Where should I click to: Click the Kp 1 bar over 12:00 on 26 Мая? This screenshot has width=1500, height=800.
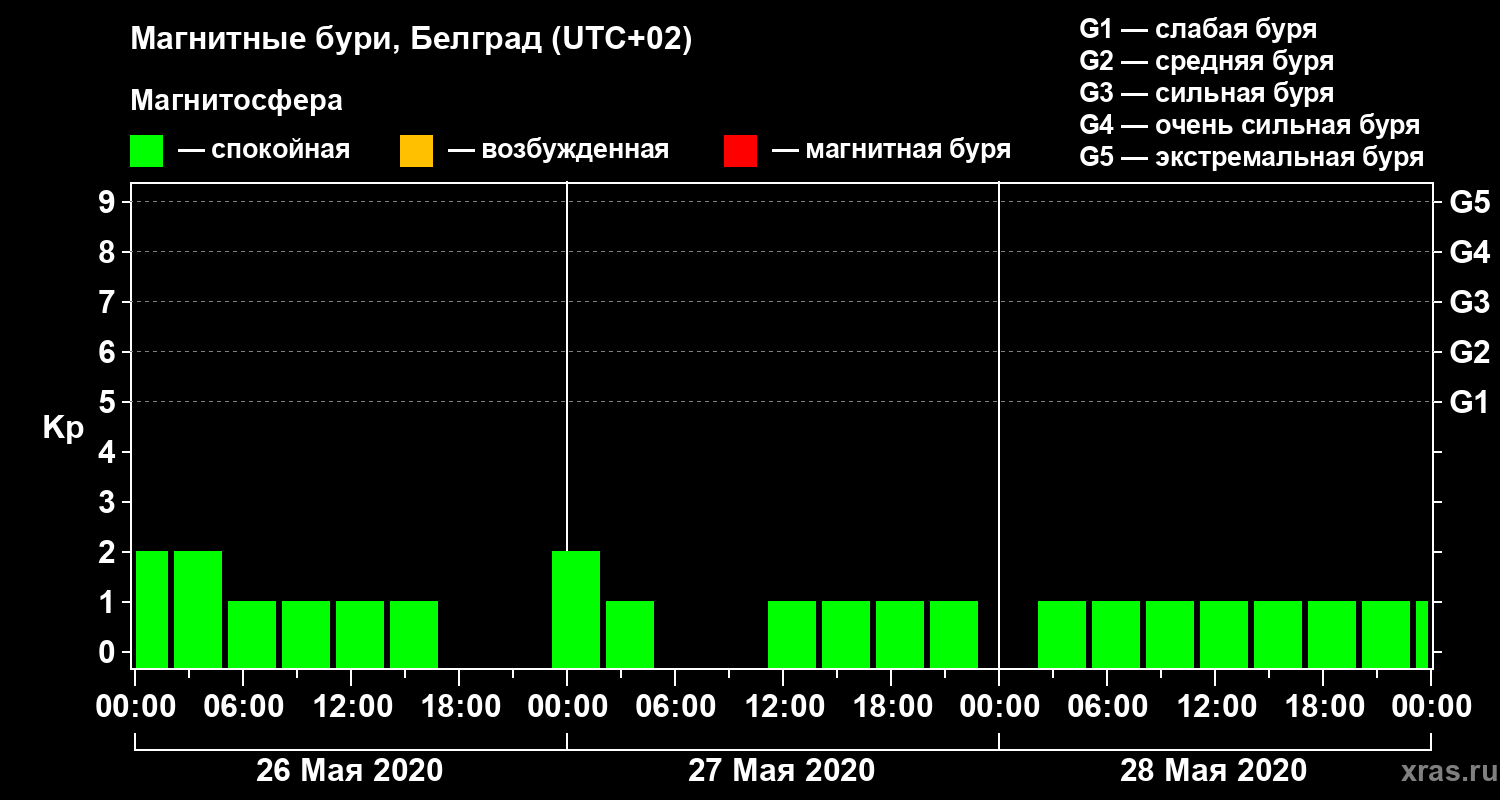tap(360, 634)
